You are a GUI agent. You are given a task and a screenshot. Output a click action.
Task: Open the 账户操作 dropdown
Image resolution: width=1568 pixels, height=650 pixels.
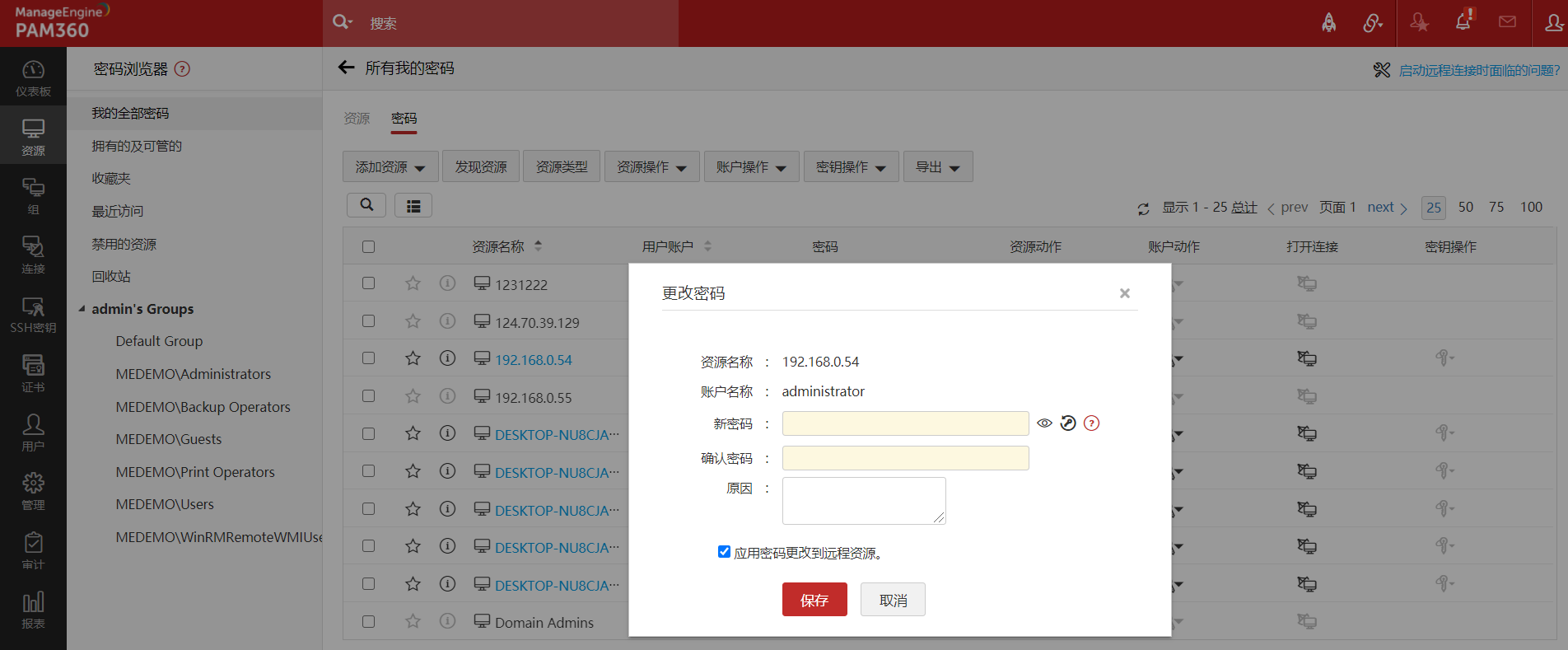pos(751,166)
